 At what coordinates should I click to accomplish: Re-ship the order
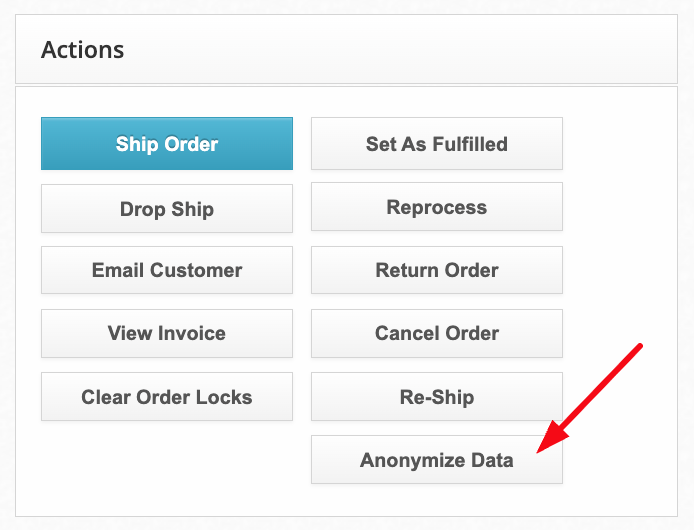pos(437,397)
